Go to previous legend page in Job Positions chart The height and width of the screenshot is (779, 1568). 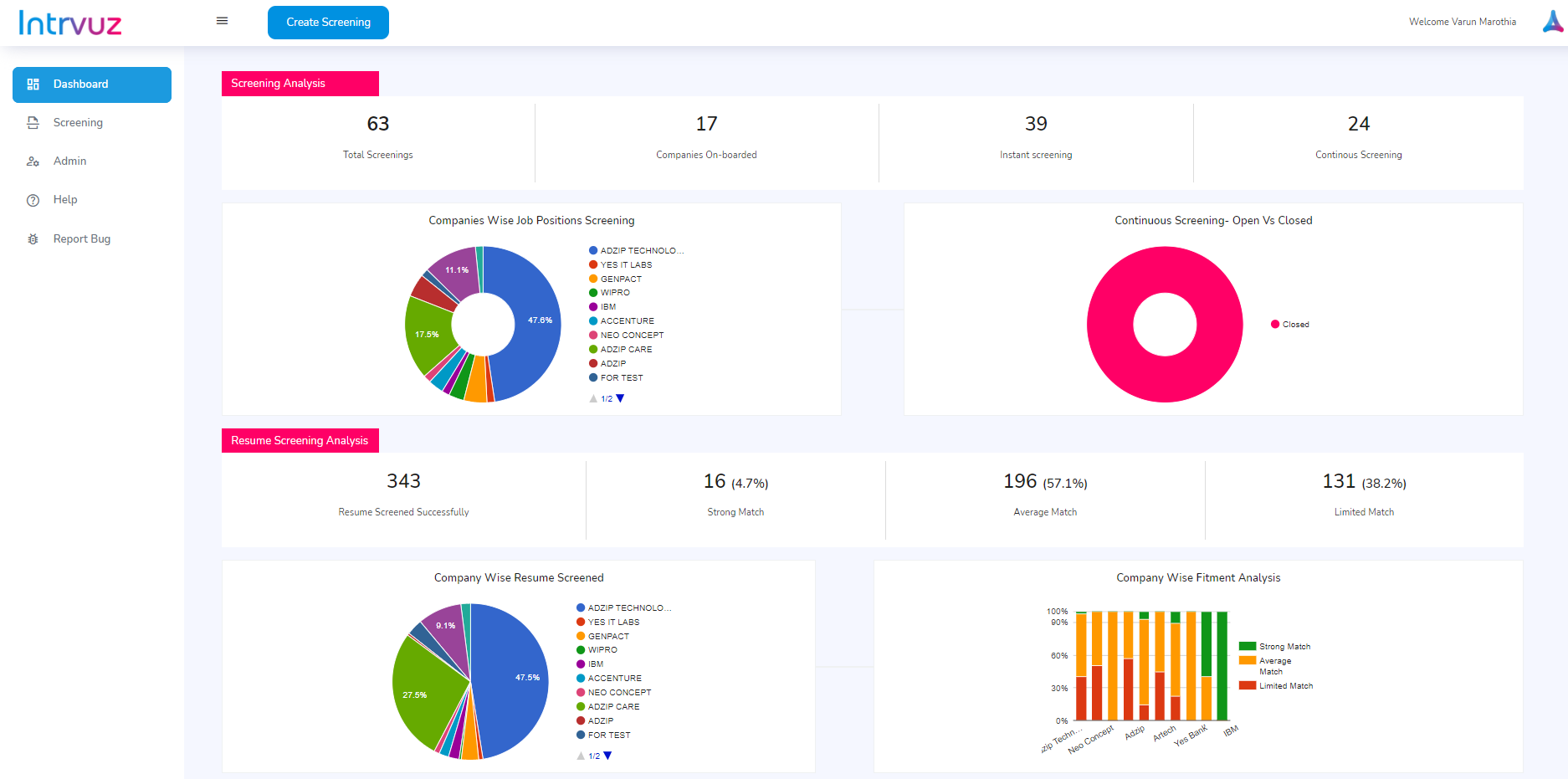593,399
